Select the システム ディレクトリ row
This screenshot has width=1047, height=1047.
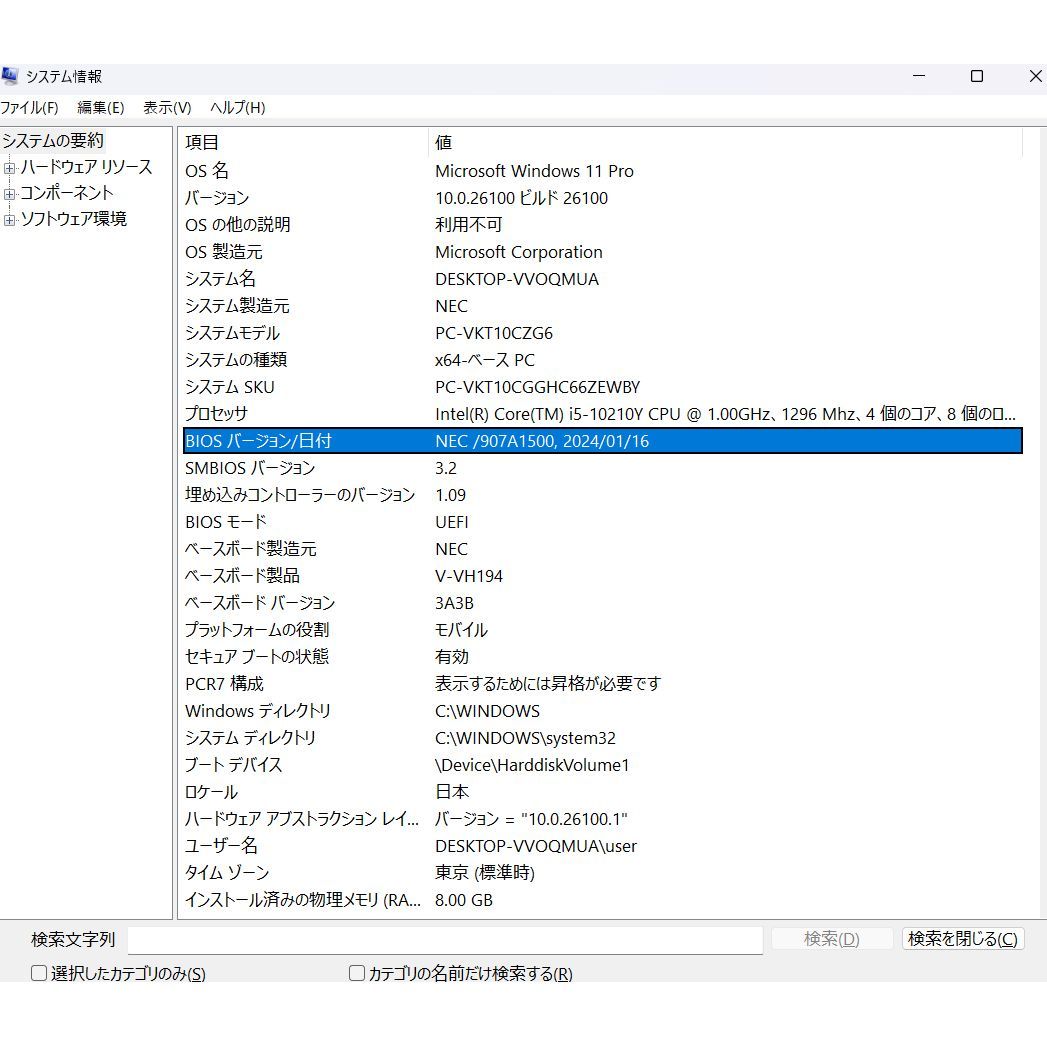(x=602, y=738)
